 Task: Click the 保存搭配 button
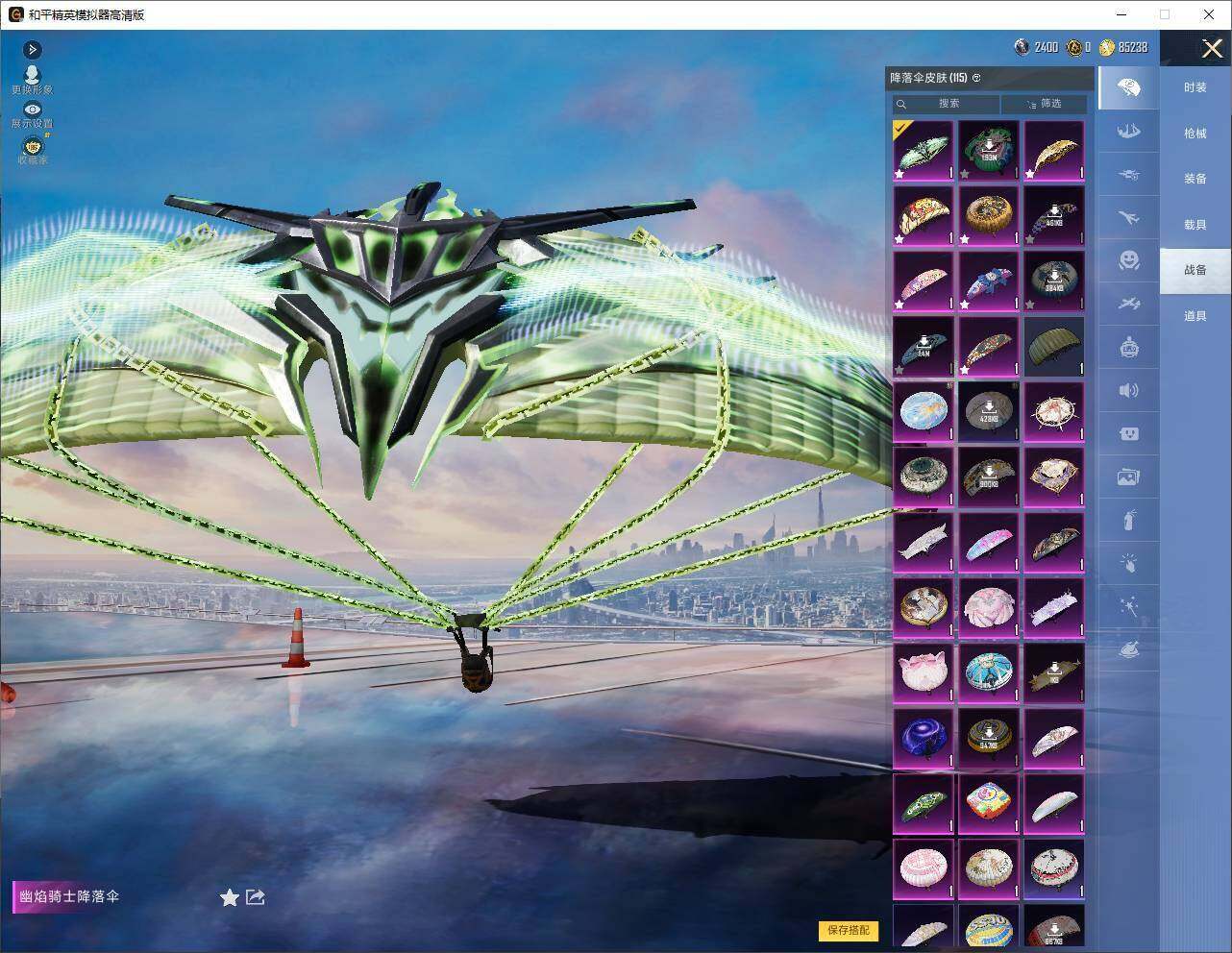click(x=848, y=930)
